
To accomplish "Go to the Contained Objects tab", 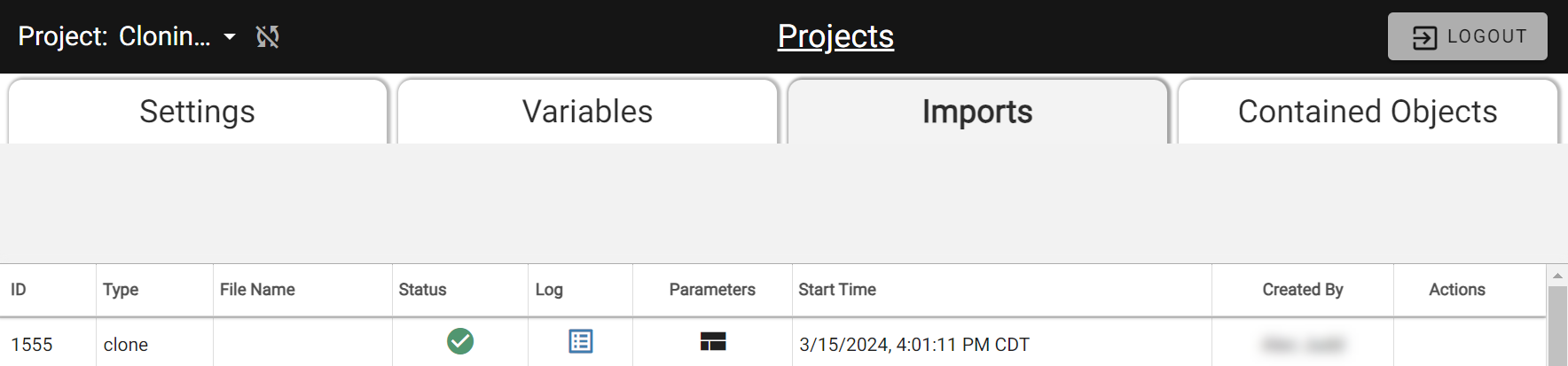I will [1368, 112].
